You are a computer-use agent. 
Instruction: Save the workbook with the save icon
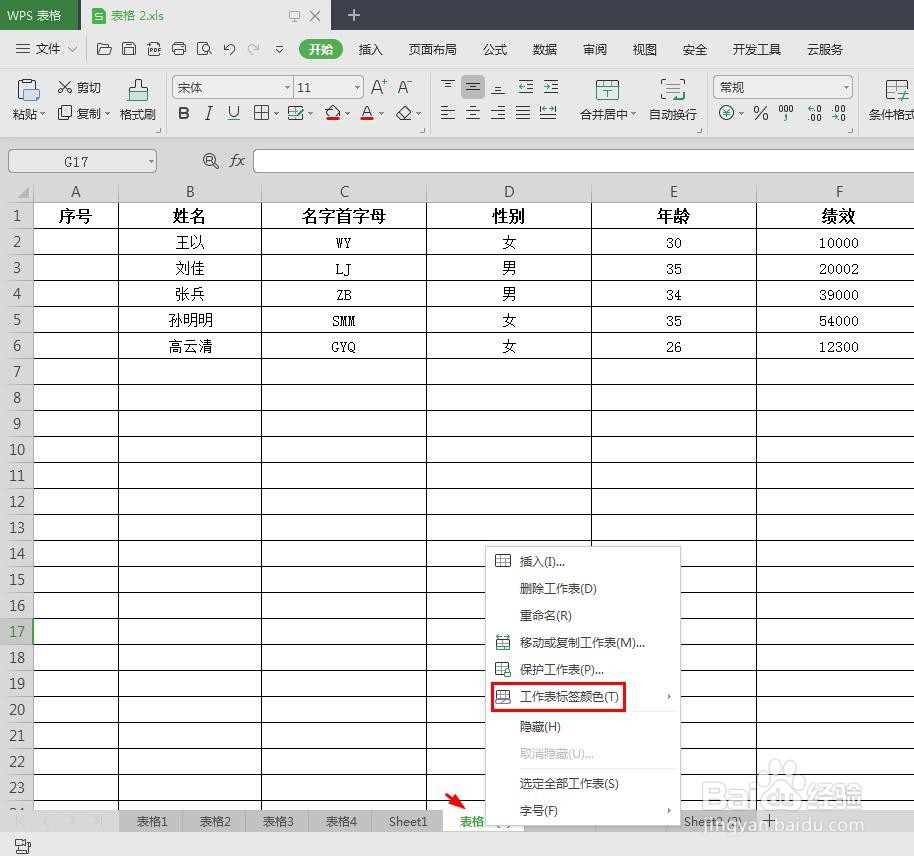129,49
